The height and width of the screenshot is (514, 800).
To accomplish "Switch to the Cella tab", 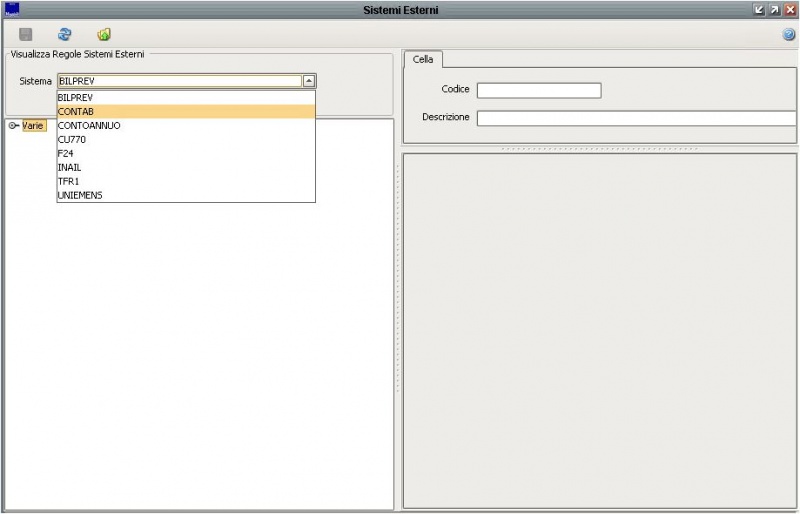I will click(423, 59).
